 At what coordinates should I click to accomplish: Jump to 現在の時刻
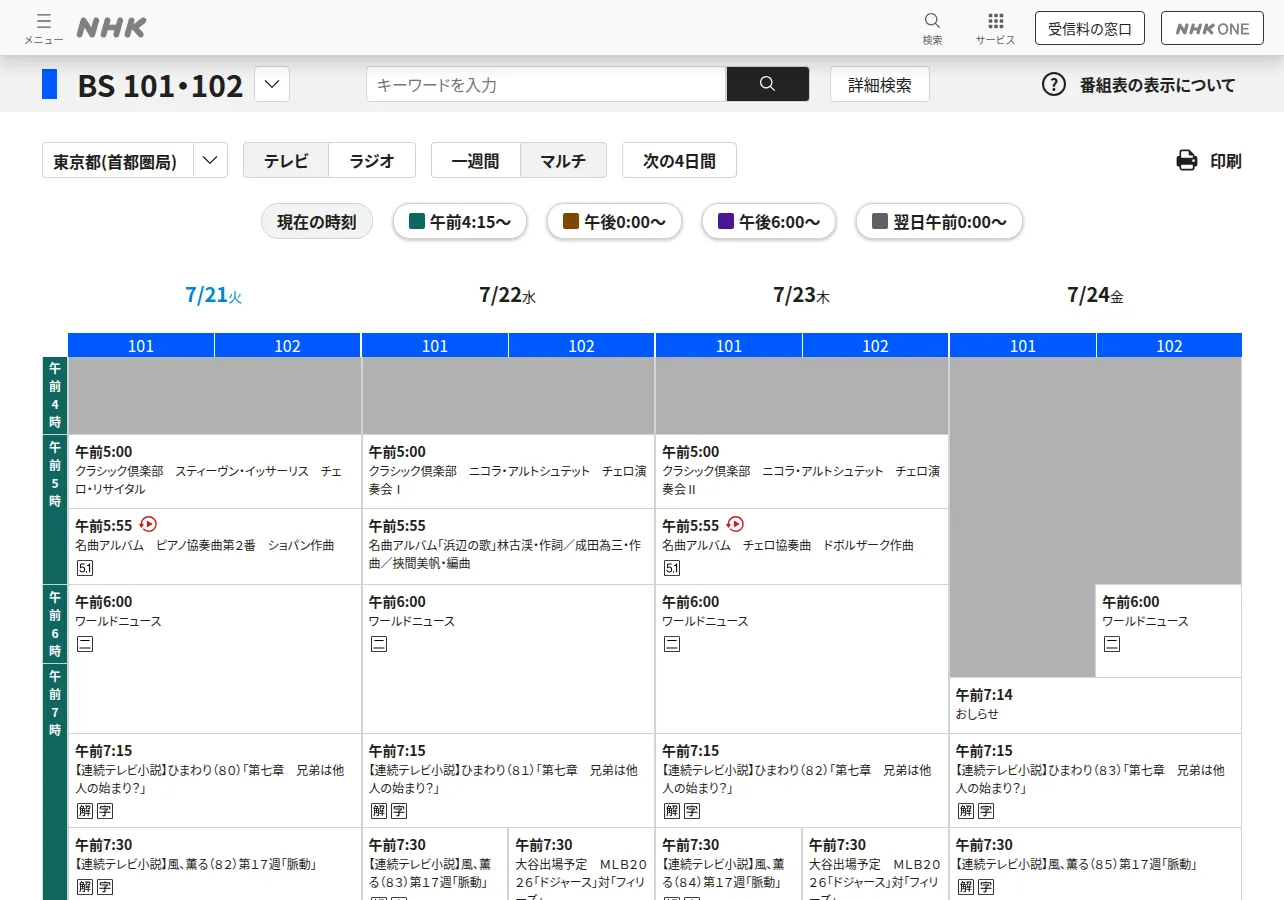tap(317, 222)
